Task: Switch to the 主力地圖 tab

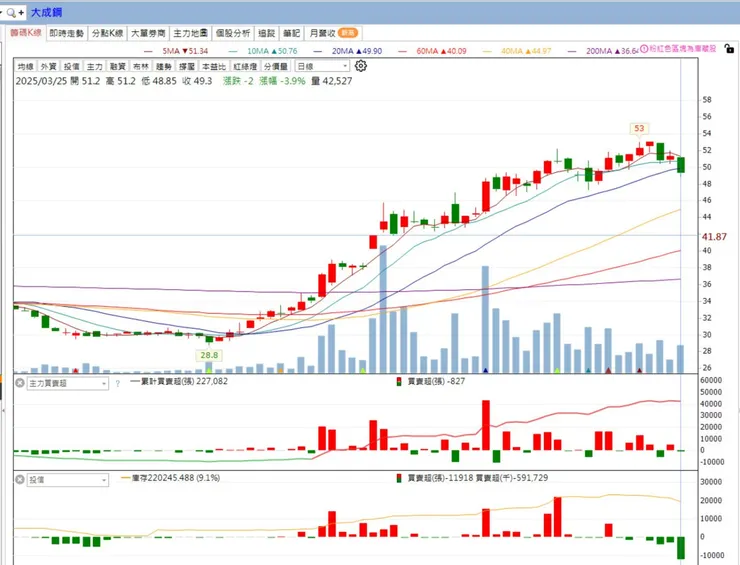Action: (x=191, y=33)
